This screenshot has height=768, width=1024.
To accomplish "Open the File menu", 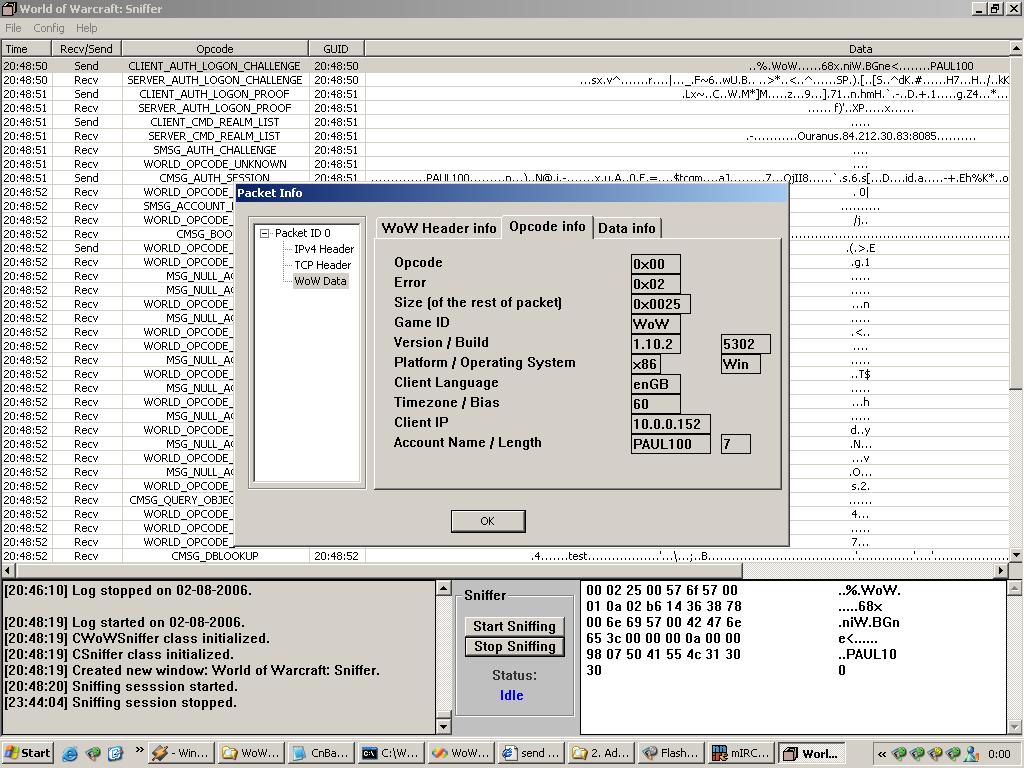I will [x=13, y=28].
